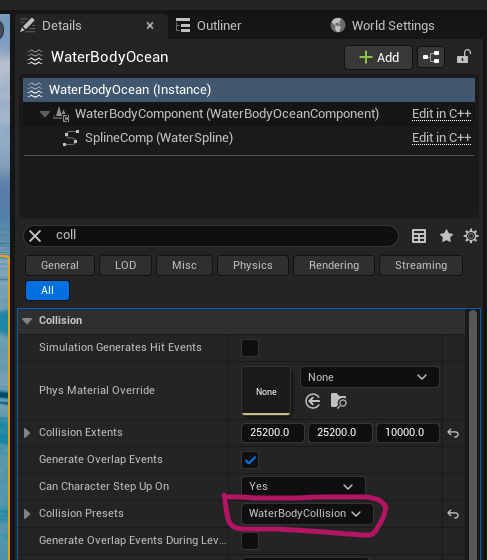Open Edit in C++ link for SplineComp
Image resolution: width=487 pixels, height=560 pixels.
tap(441, 138)
